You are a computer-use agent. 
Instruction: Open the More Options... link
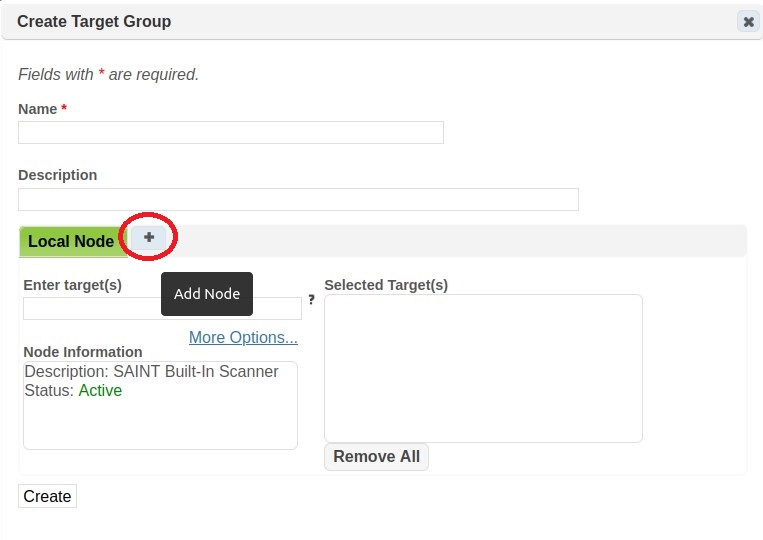243,338
